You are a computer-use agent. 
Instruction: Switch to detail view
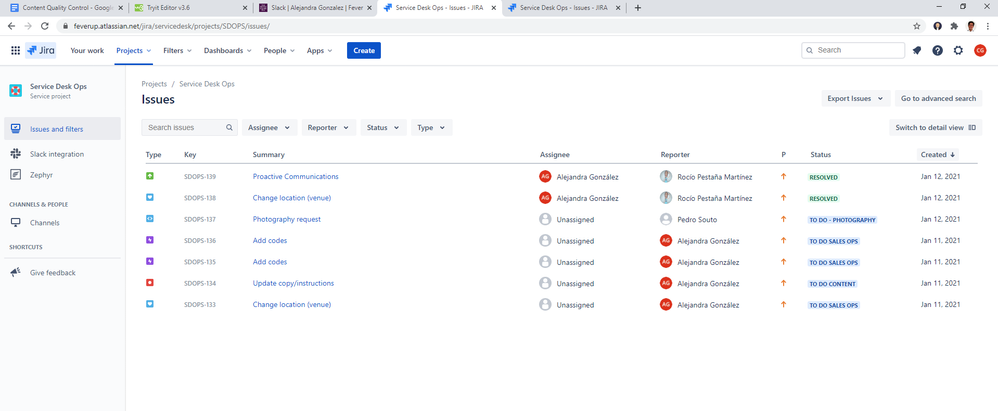click(x=935, y=127)
